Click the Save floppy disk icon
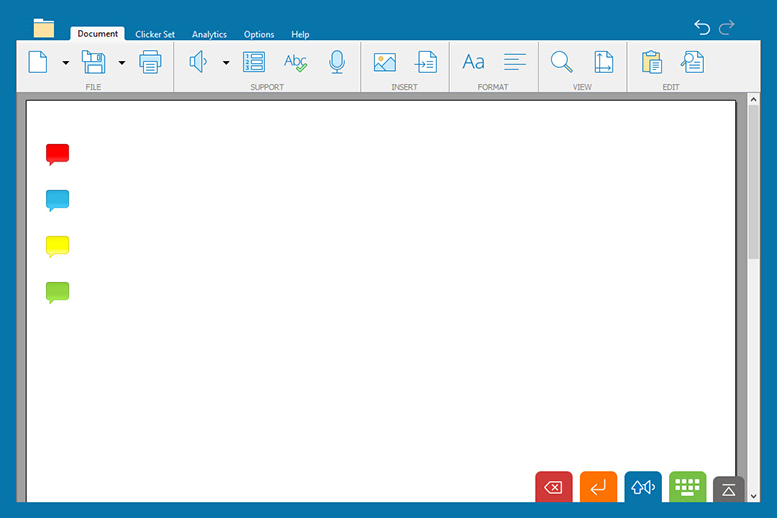777x518 pixels. pos(94,62)
